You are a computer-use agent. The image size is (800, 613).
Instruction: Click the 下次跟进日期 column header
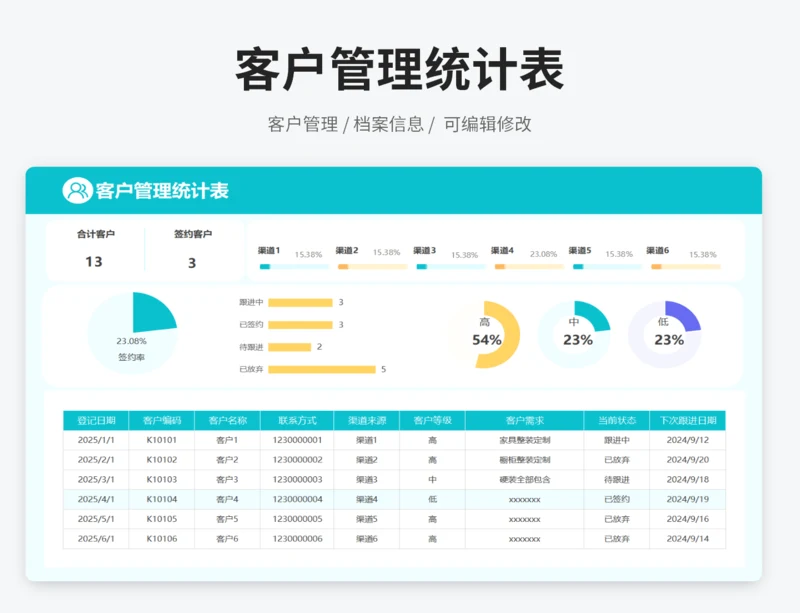click(x=688, y=421)
